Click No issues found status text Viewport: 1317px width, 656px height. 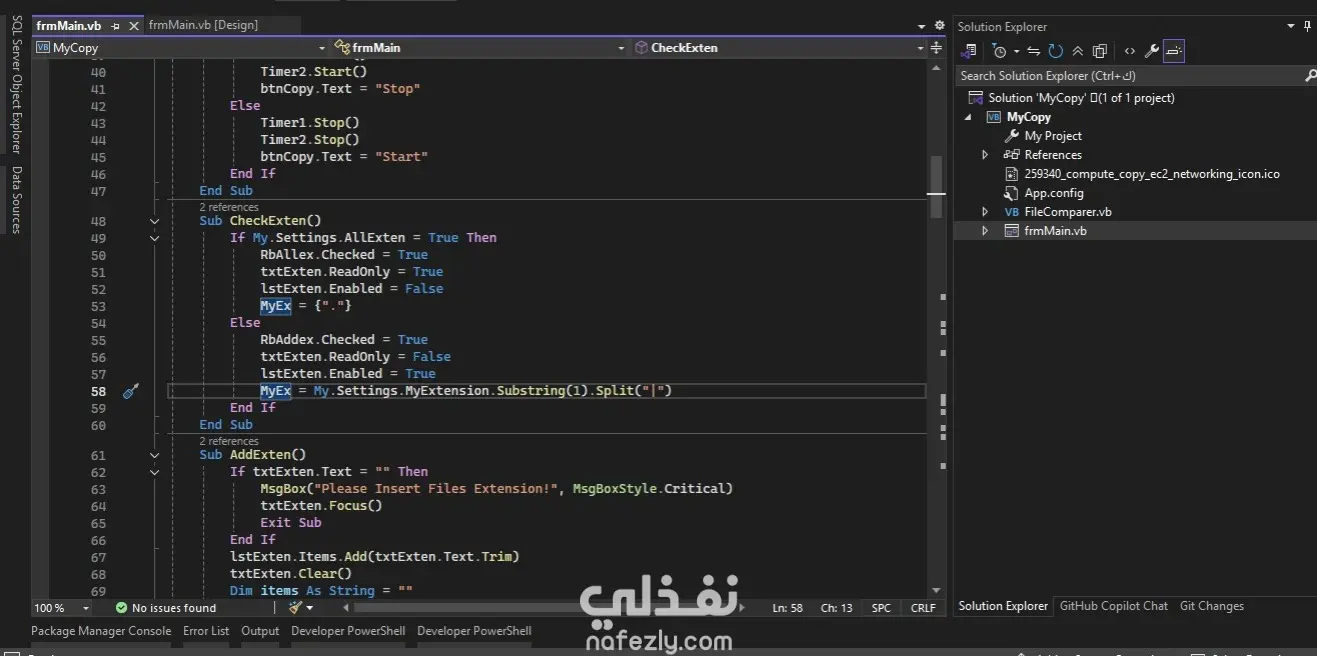[x=174, y=608]
